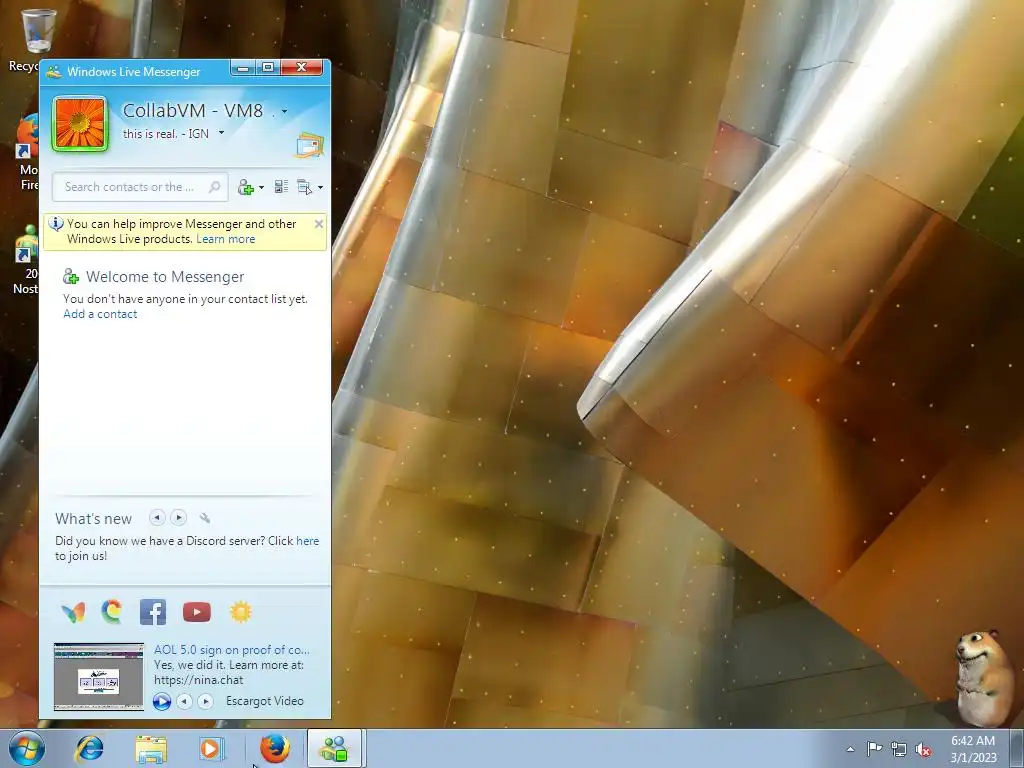Show previous What's new item

point(157,518)
